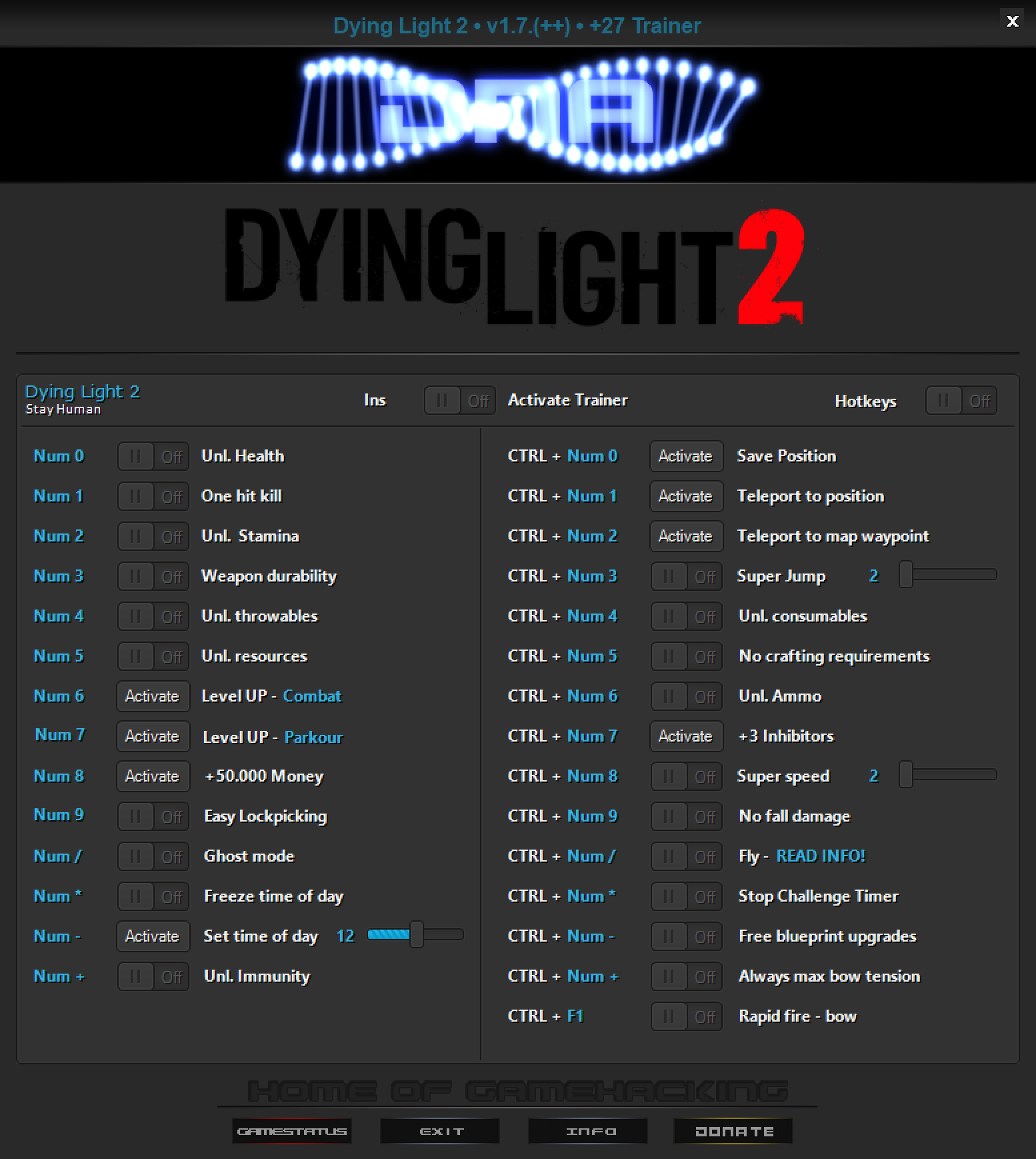Enable Ghost mode toggle

[153, 856]
